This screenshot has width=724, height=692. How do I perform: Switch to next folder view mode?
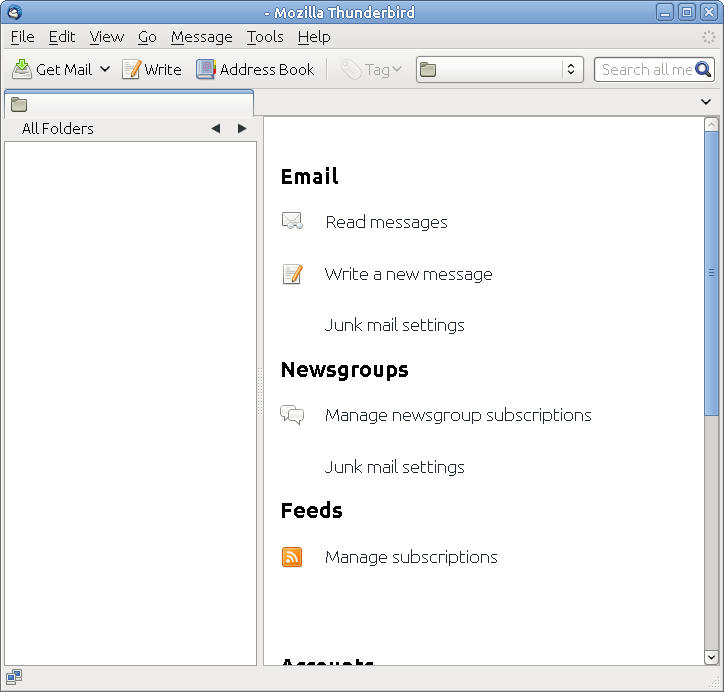click(242, 128)
